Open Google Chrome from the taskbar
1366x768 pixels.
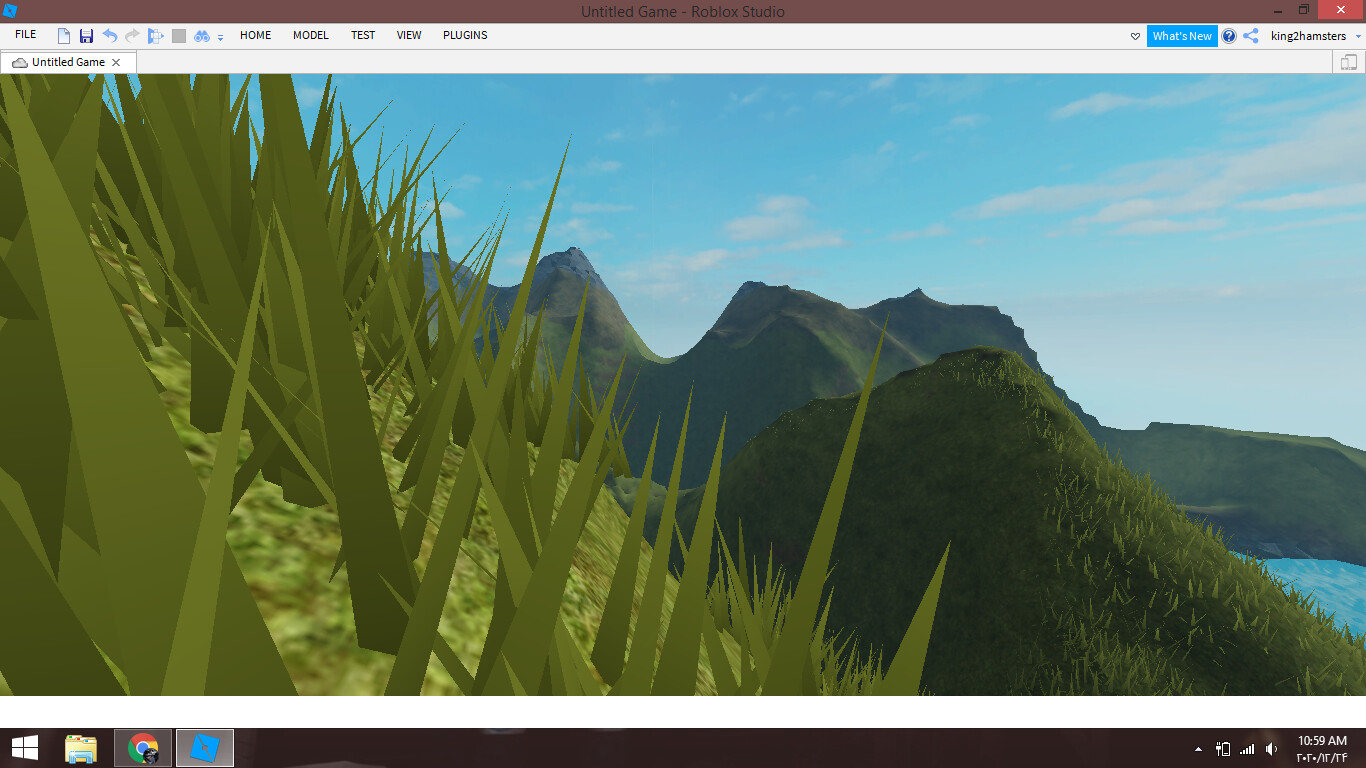click(x=143, y=748)
